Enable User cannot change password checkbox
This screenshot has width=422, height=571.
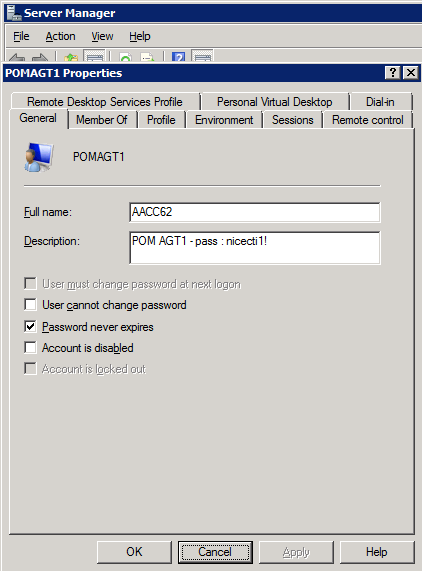pos(31,304)
